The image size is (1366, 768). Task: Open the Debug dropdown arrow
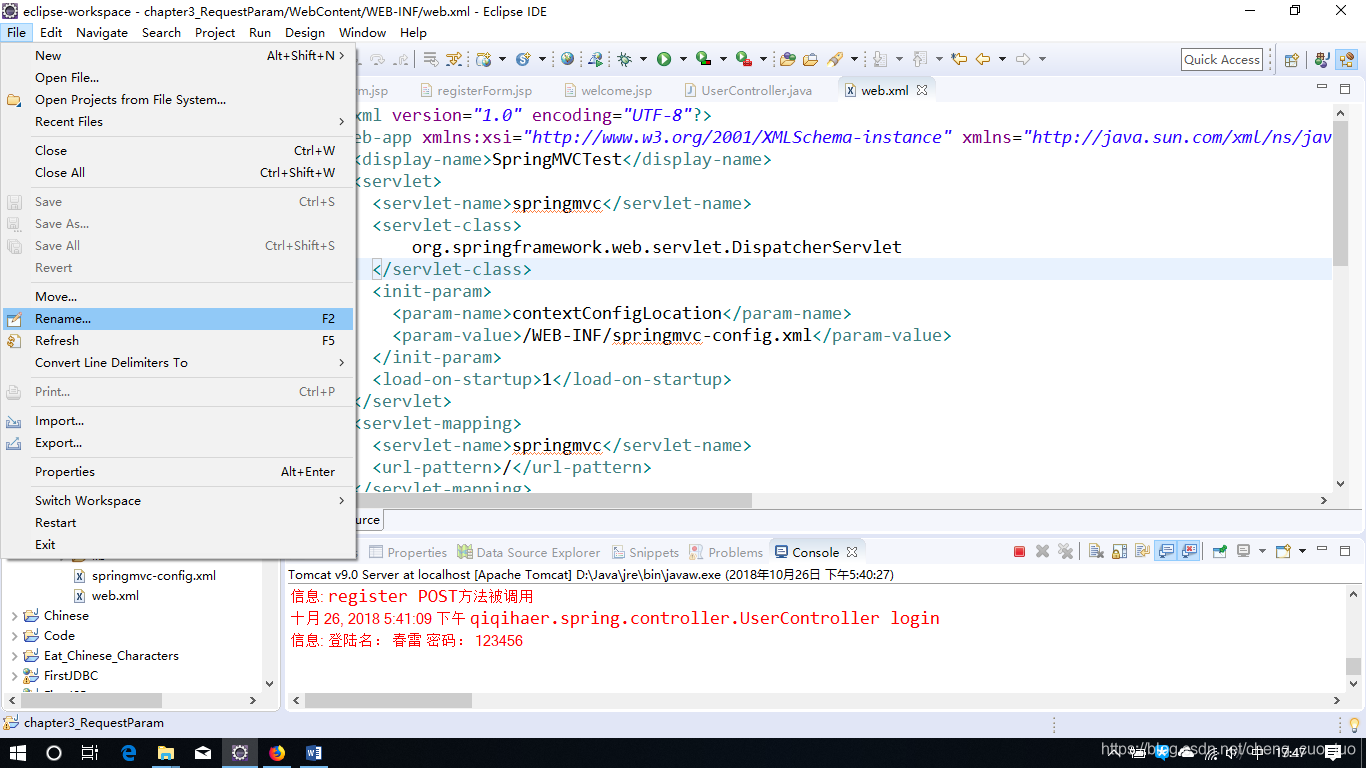(643, 59)
